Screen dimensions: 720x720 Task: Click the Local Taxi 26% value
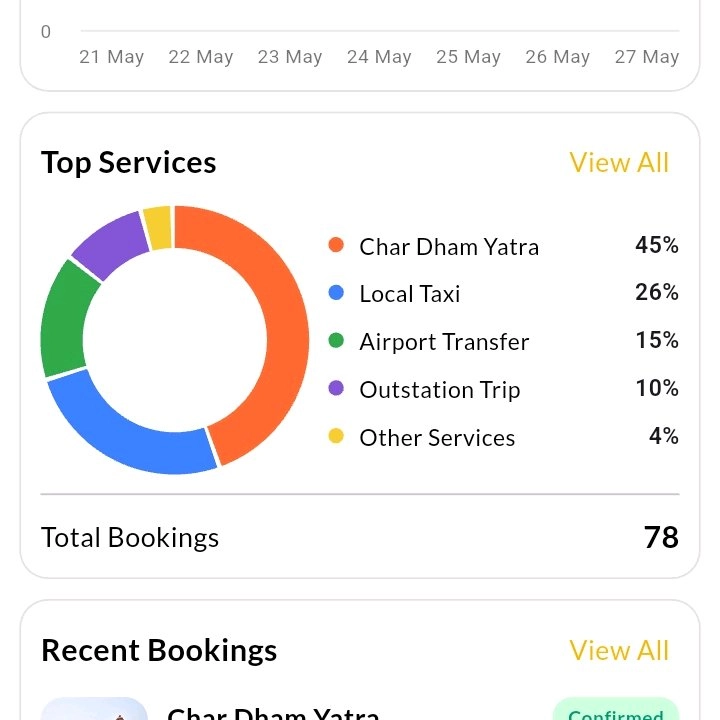coord(657,292)
